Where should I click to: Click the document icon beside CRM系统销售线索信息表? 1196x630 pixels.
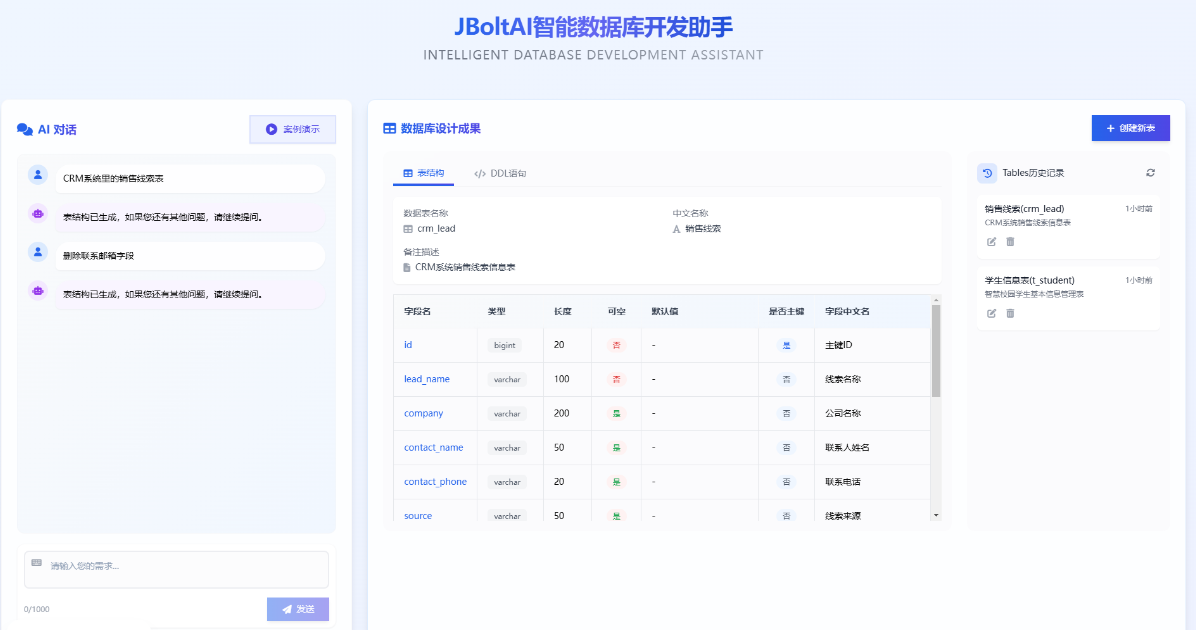[x=407, y=268]
